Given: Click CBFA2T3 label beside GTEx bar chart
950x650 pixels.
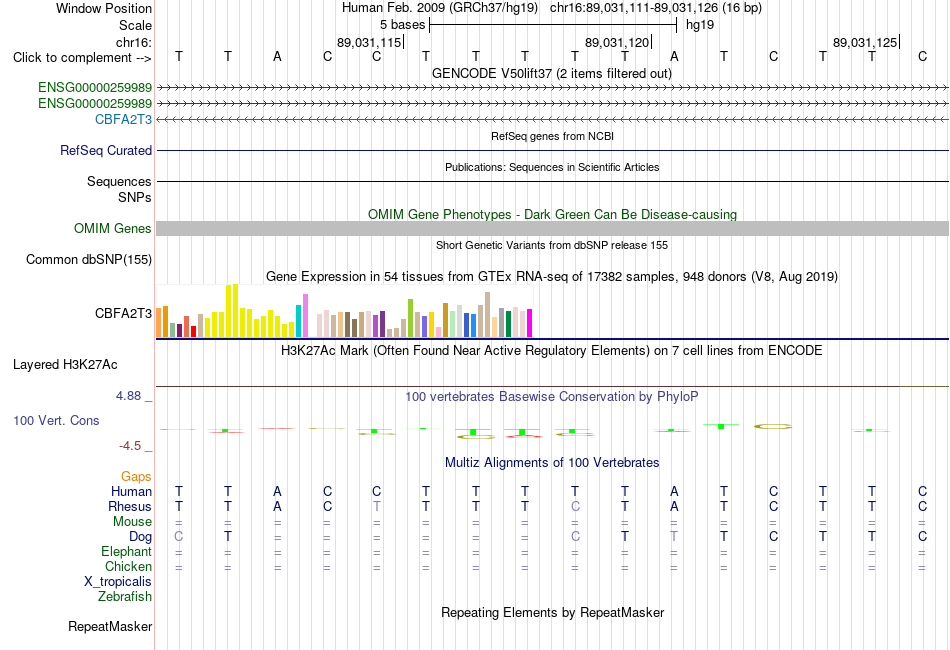Looking at the screenshot, I should [123, 313].
